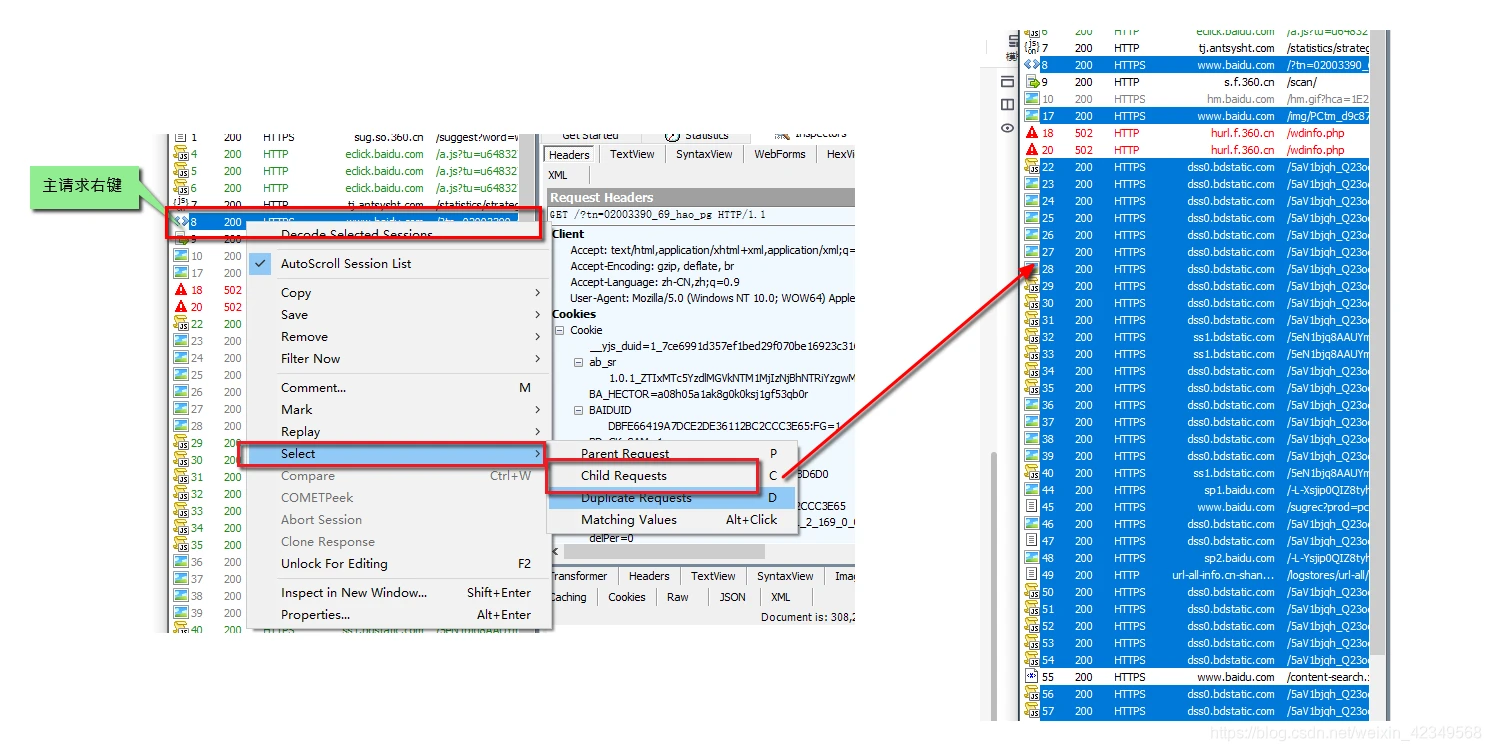Click Properties... in the context menu
The width and height of the screenshot is (1491, 751).
click(x=400, y=615)
